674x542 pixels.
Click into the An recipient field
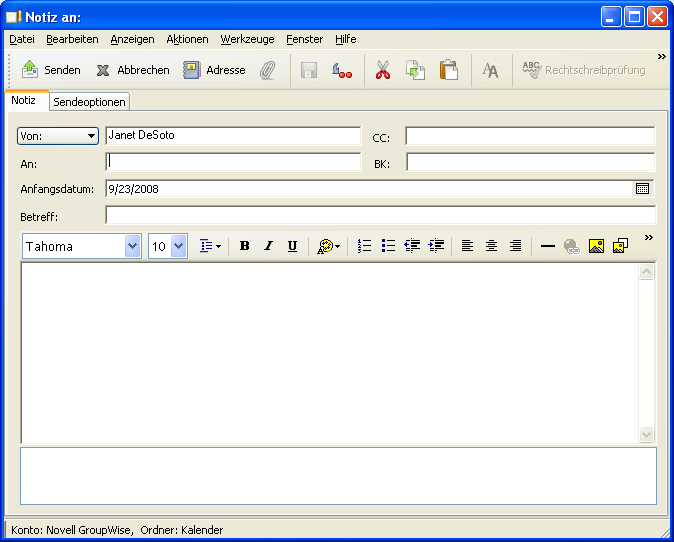click(233, 162)
